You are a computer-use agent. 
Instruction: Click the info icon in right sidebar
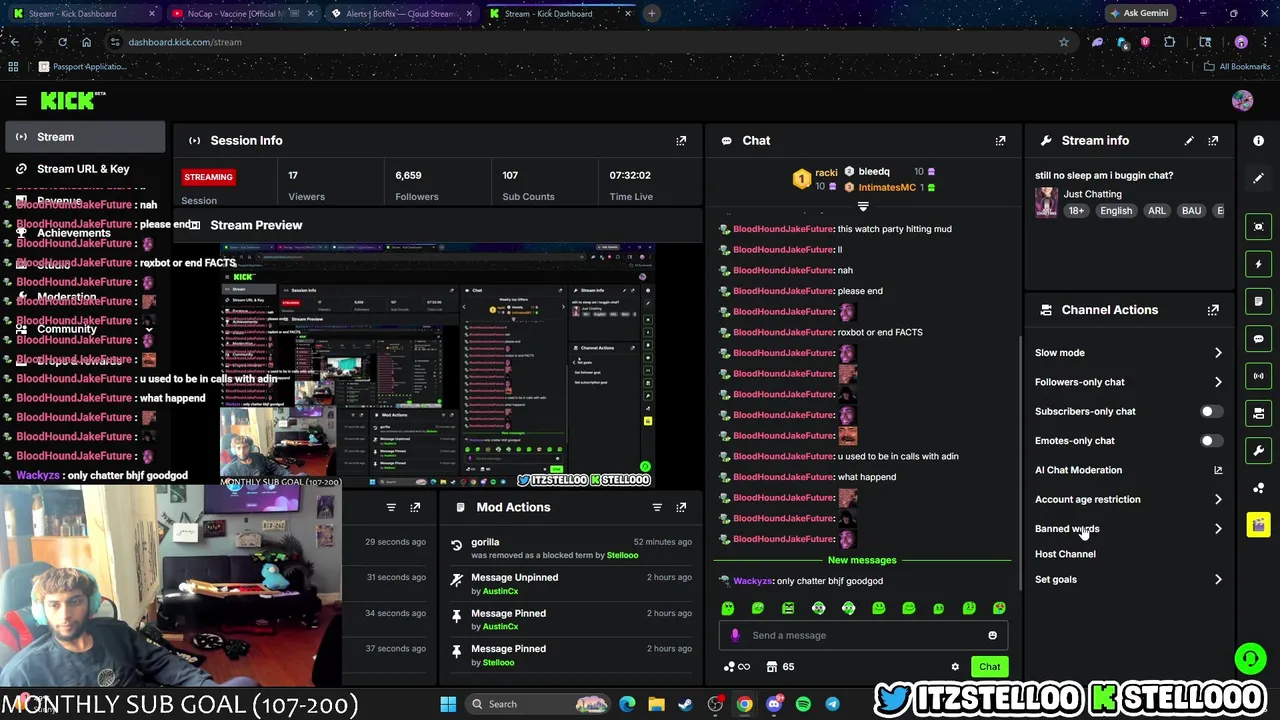click(1258, 141)
